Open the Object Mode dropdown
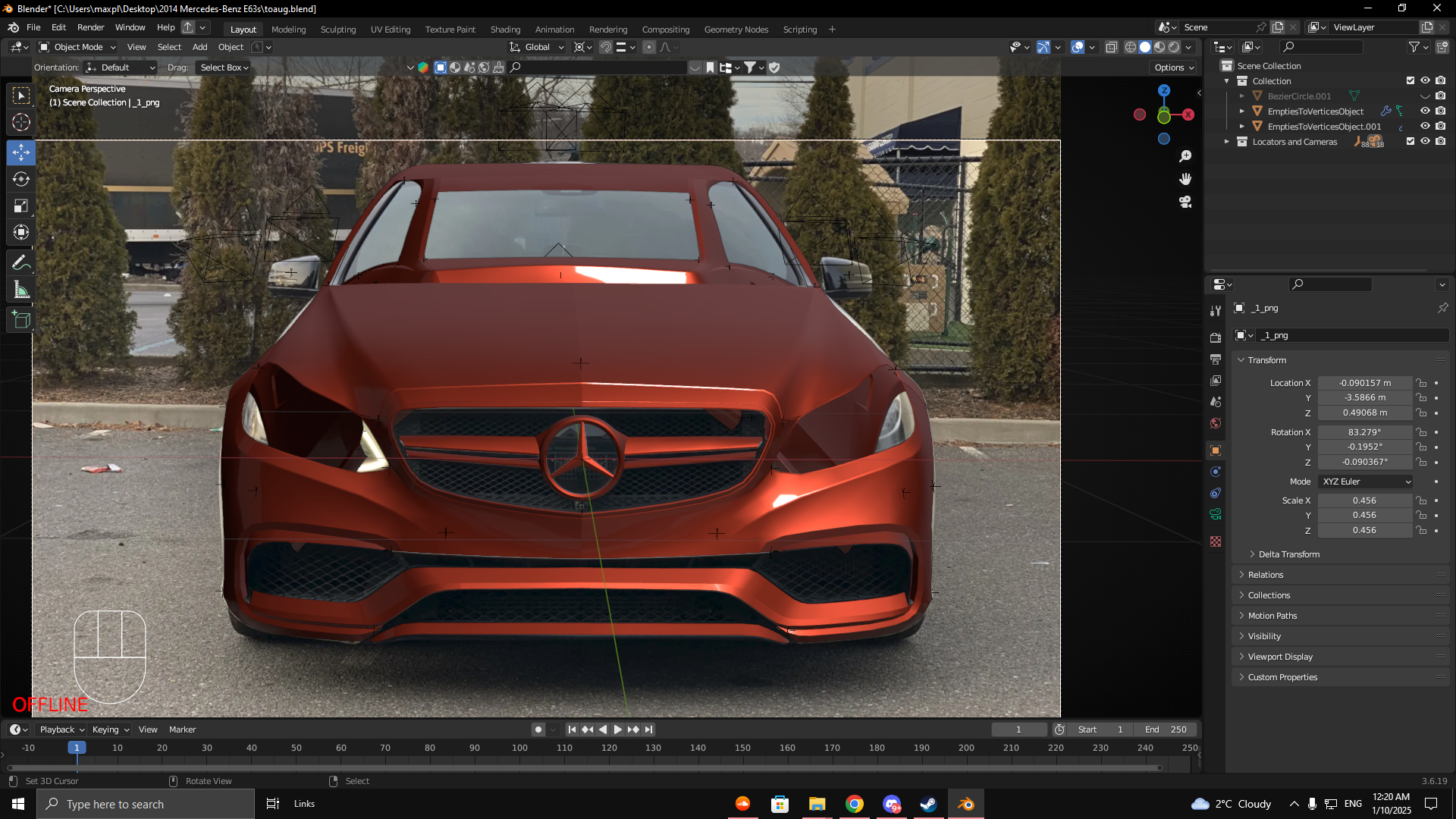 click(x=77, y=47)
